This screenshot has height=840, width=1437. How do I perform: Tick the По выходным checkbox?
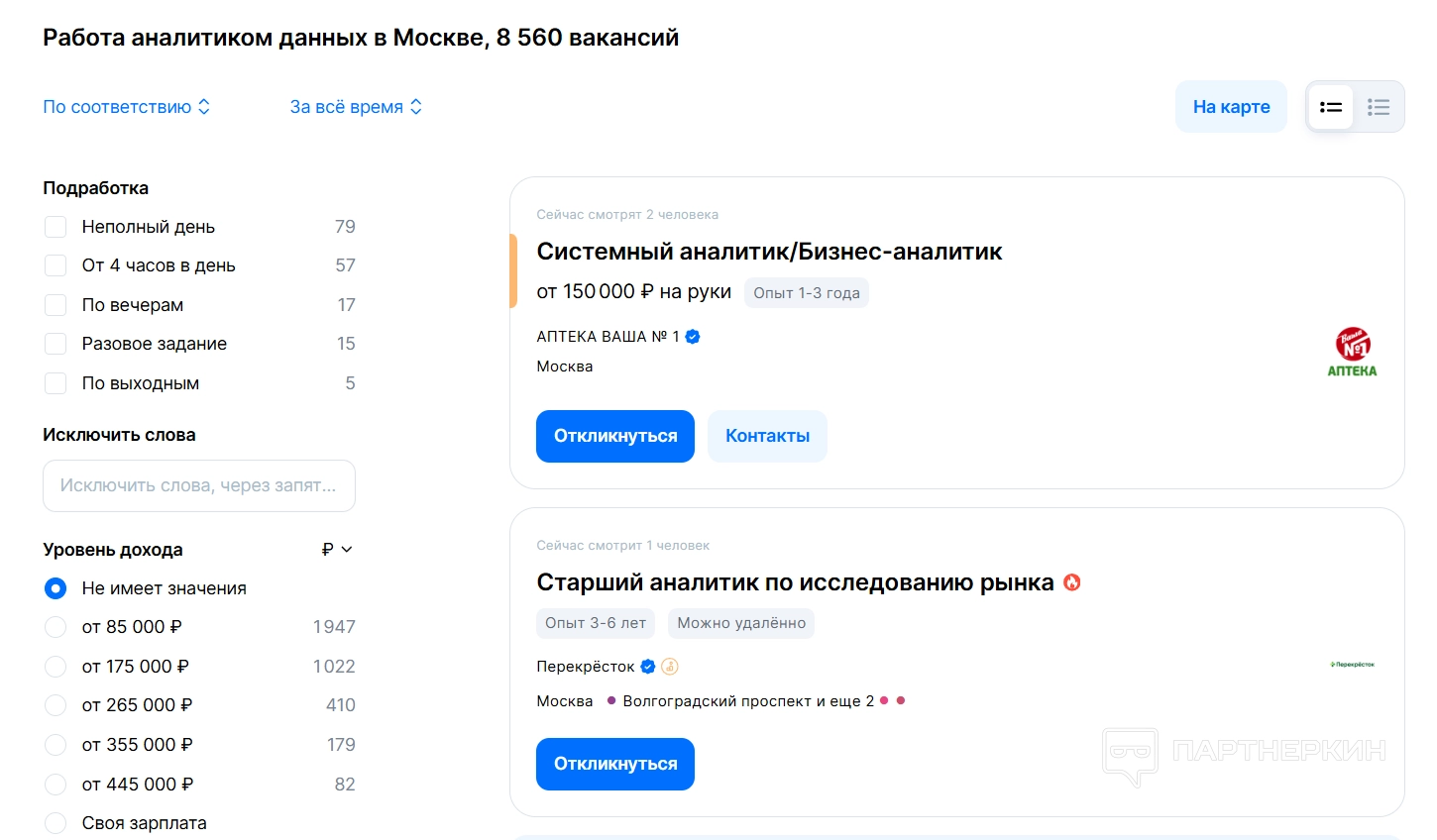[55, 383]
